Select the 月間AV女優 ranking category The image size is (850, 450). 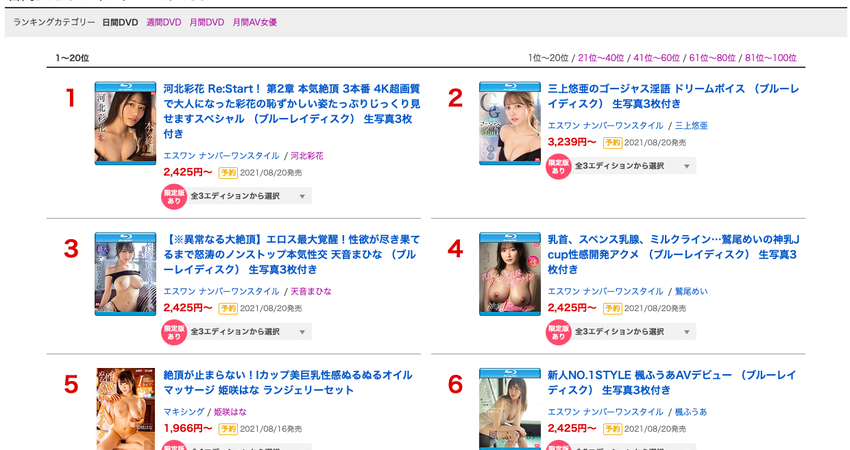255,22
